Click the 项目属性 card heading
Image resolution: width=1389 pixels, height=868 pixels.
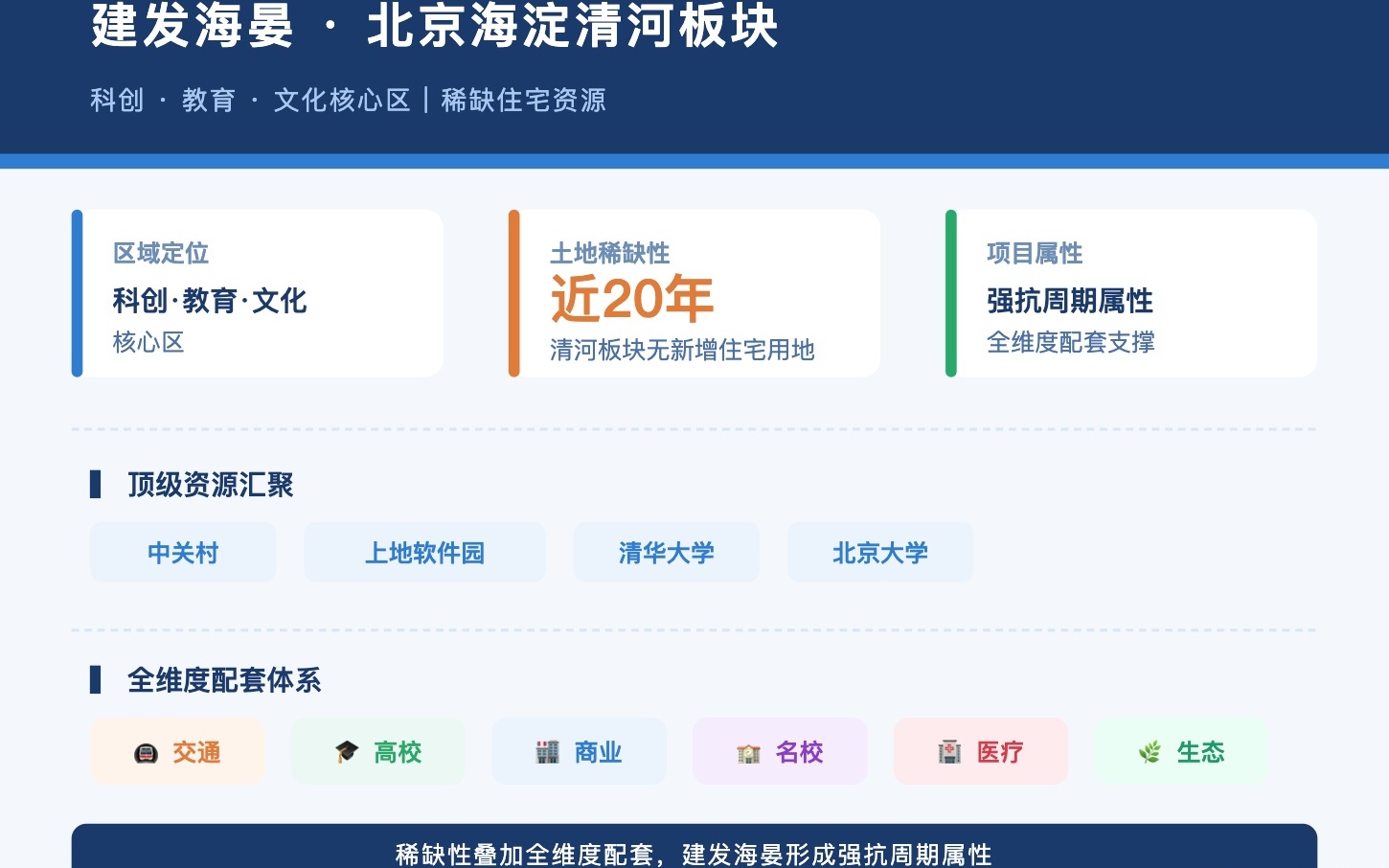point(1035,253)
